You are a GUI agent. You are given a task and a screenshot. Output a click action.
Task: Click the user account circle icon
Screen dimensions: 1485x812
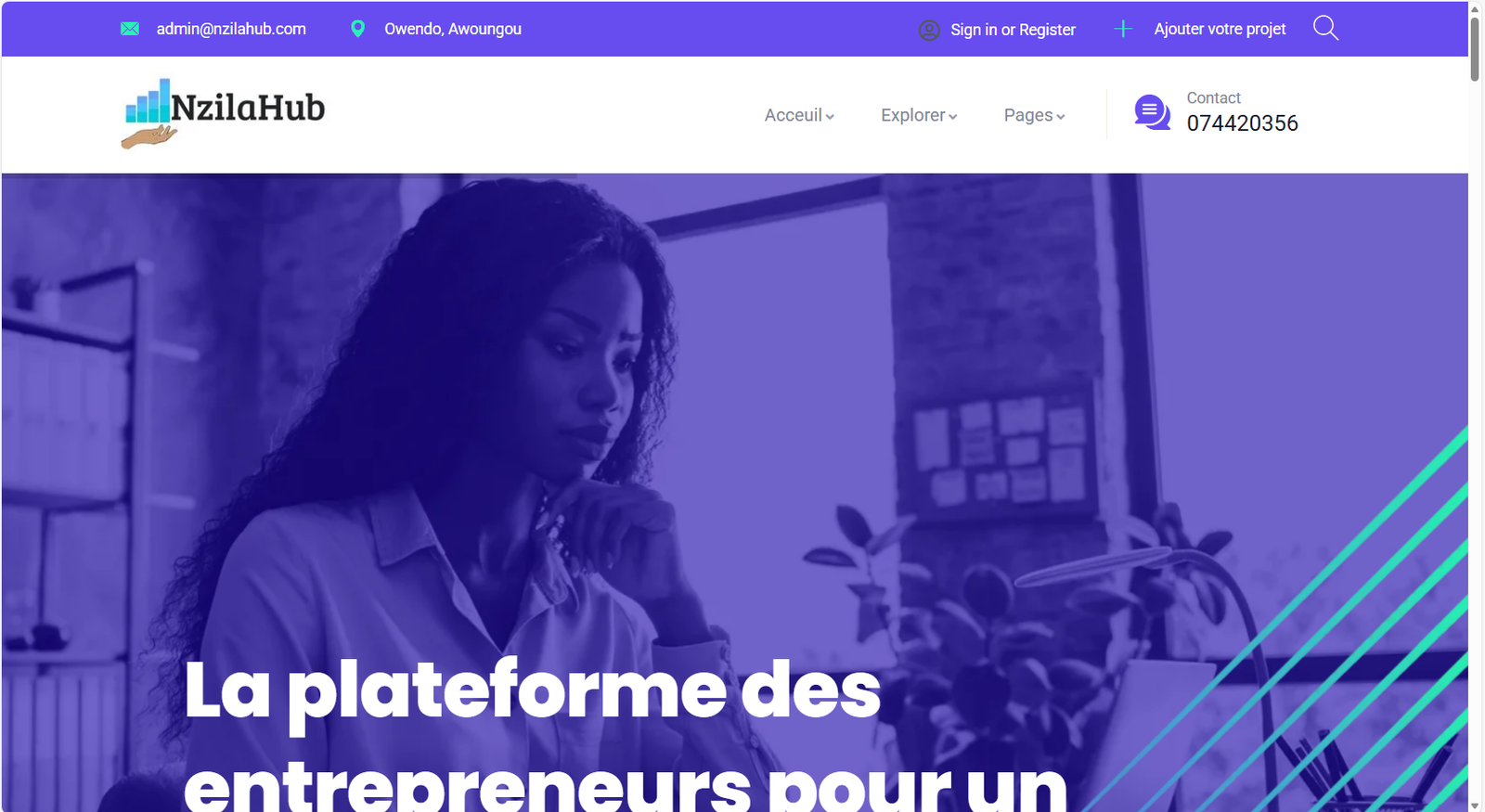tap(929, 30)
